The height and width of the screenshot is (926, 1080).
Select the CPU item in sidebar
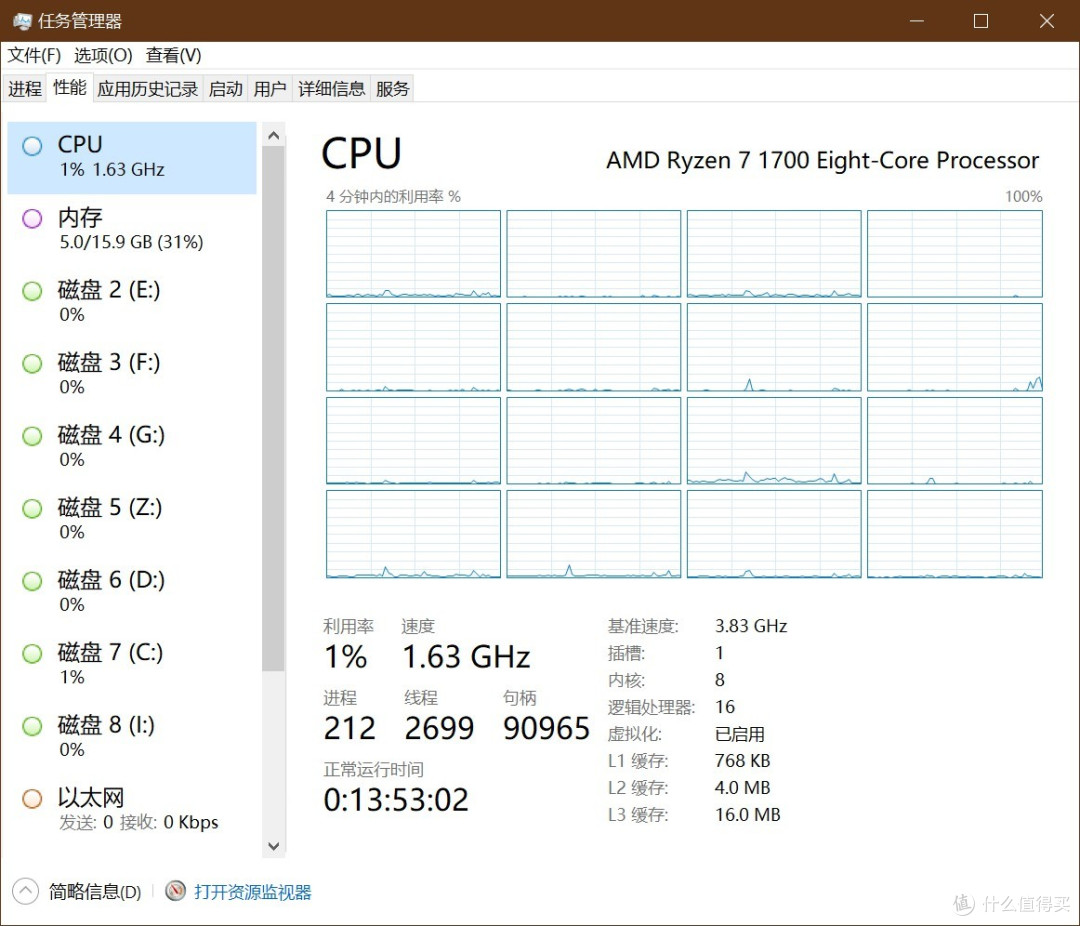[x=132, y=158]
